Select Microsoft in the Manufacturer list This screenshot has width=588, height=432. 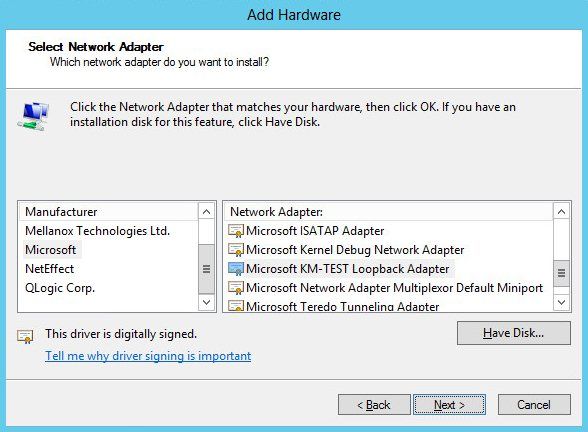[51, 250]
